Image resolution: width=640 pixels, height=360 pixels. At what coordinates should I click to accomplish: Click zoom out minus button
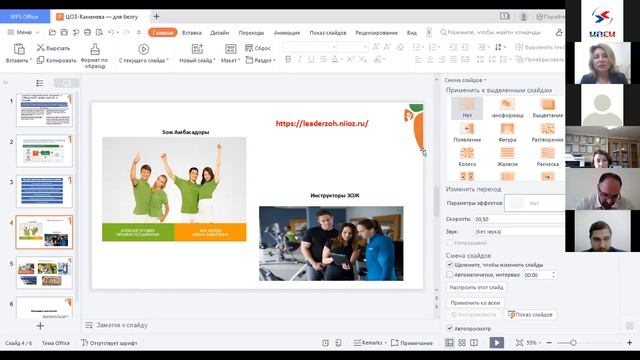[549, 343]
